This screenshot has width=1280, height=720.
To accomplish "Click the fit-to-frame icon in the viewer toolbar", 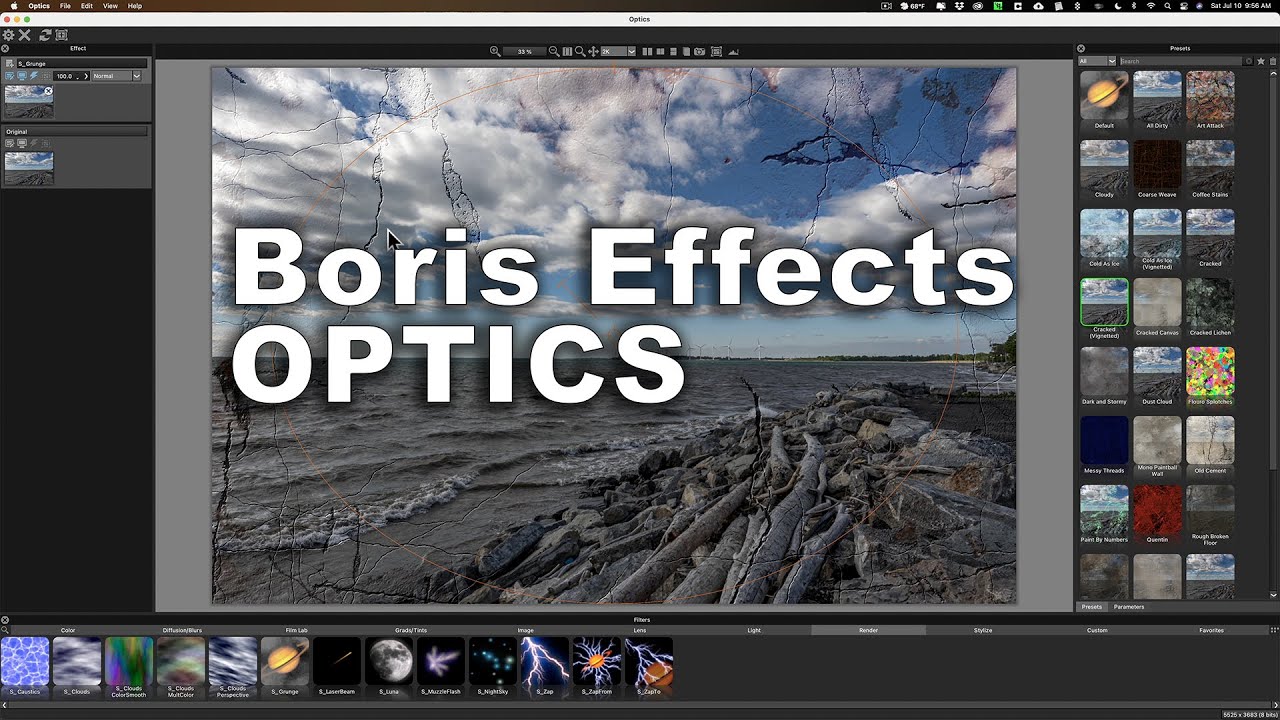I will 716,51.
